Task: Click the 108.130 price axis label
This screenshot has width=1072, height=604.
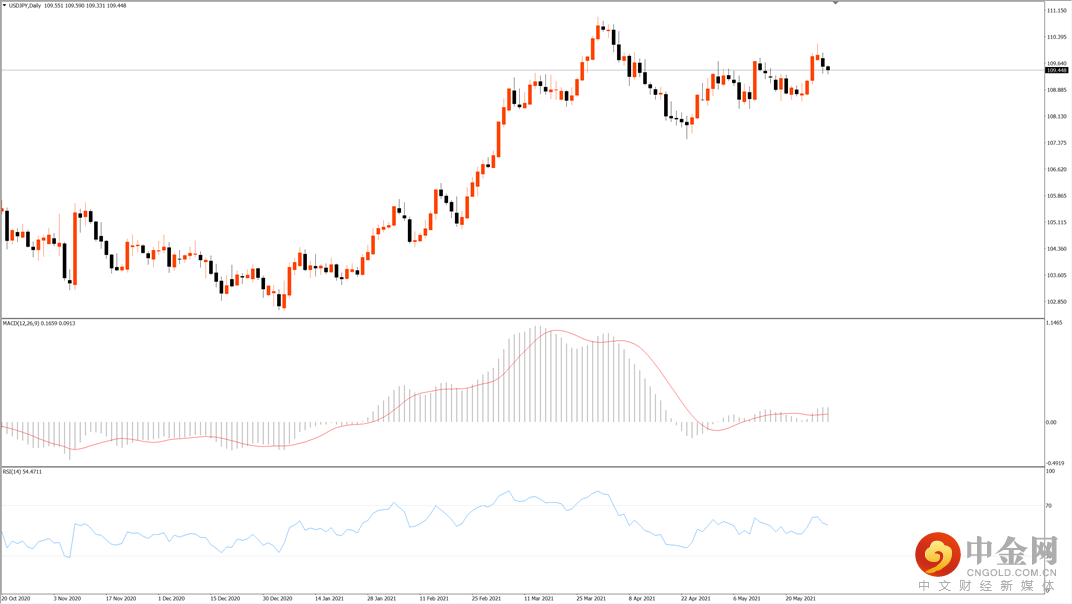Action: (1056, 116)
